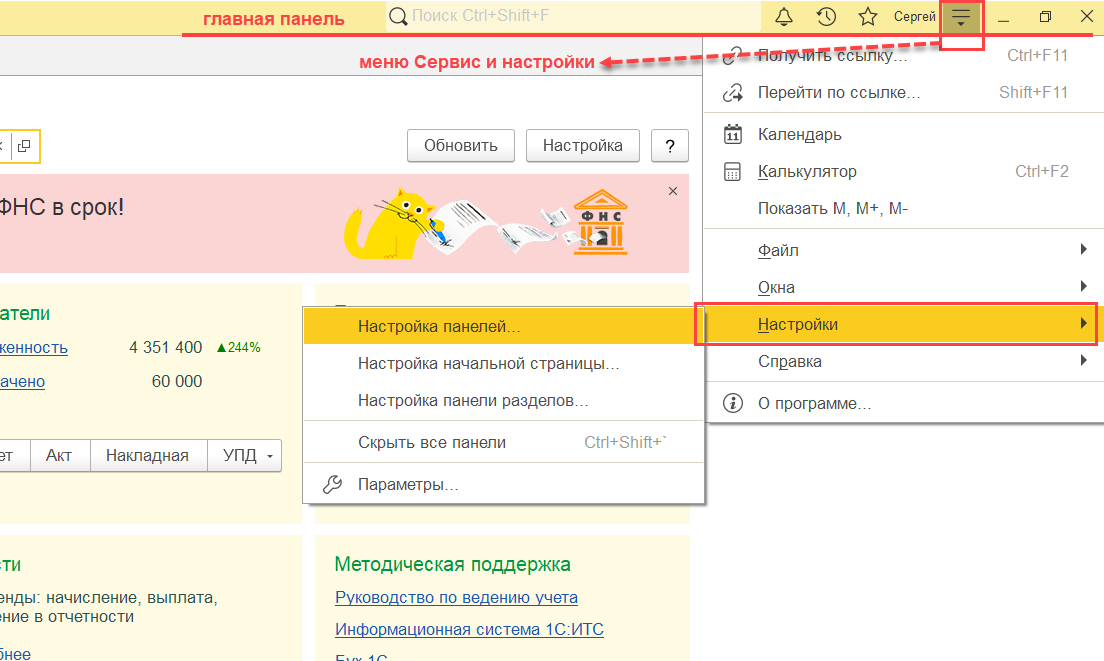
Task: Open the Service and settings menu icon
Action: click(x=961, y=18)
